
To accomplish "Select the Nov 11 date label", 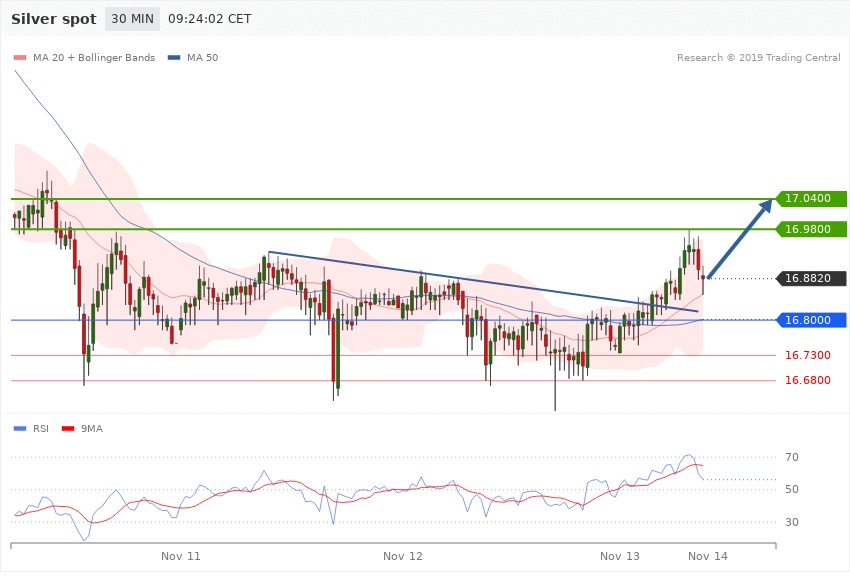I will (181, 555).
